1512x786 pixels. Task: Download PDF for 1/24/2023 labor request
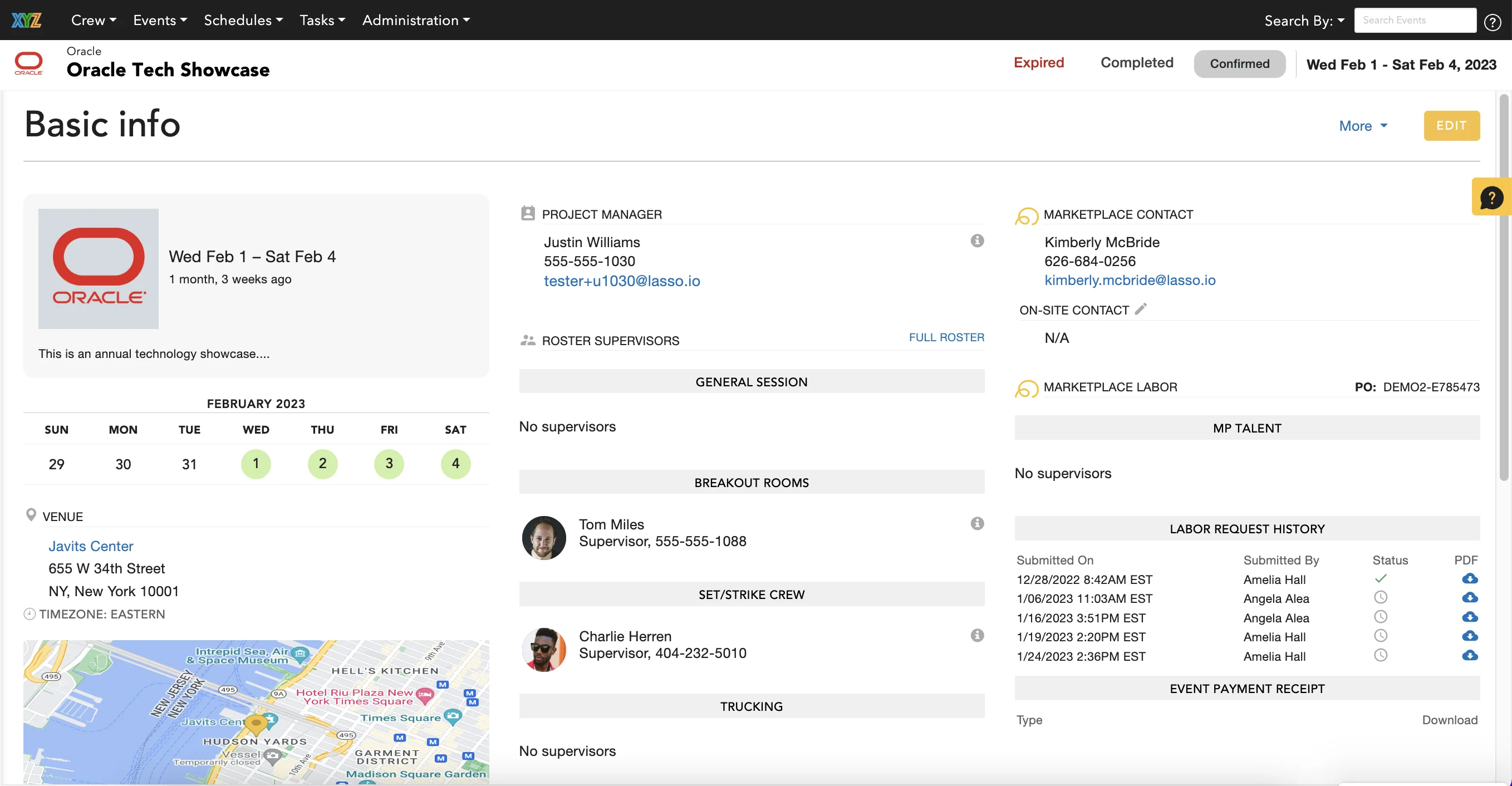[1470, 655]
